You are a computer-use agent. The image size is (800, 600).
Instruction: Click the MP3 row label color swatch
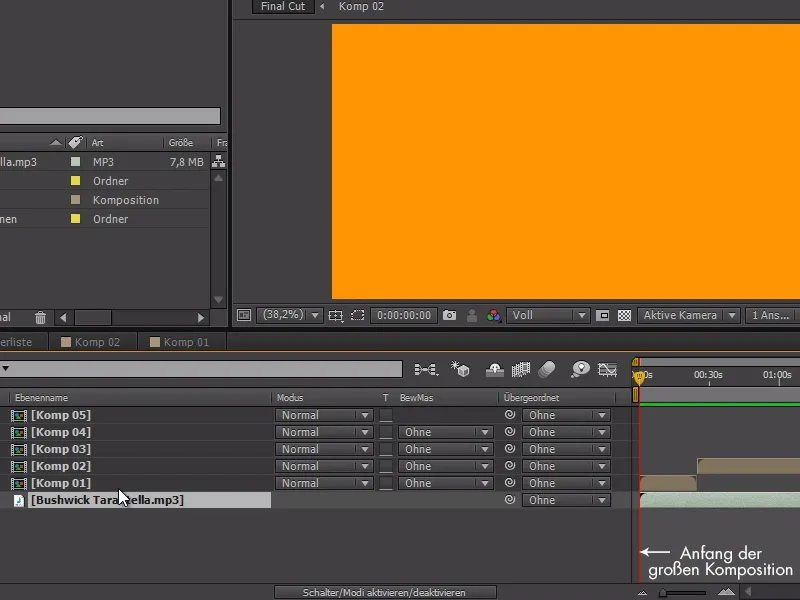[76, 162]
